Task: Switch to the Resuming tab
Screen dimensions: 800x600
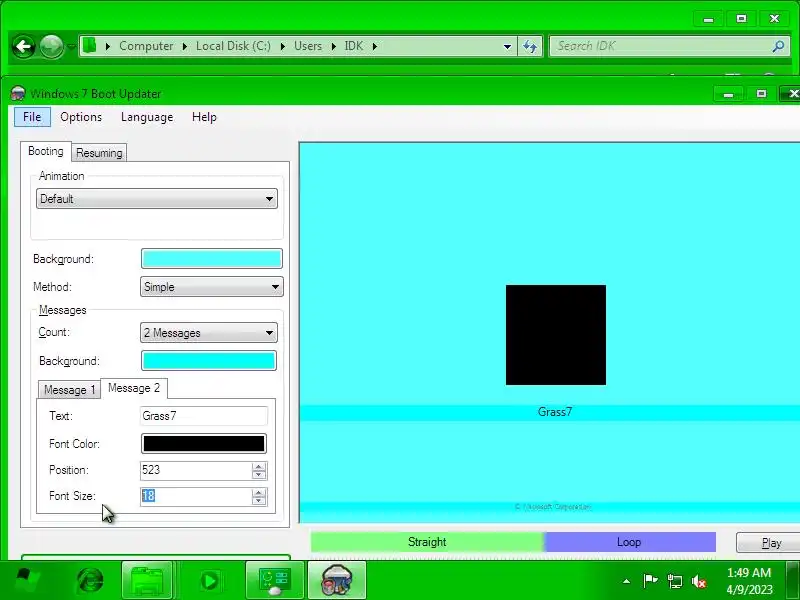Action: pos(99,153)
